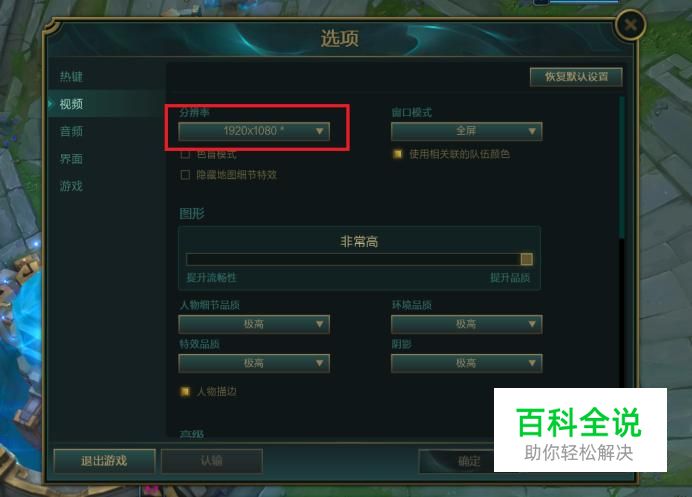Screen dimensions: 692x497
Task: Open the 全屏 window mode dropdown
Action: pos(466,131)
